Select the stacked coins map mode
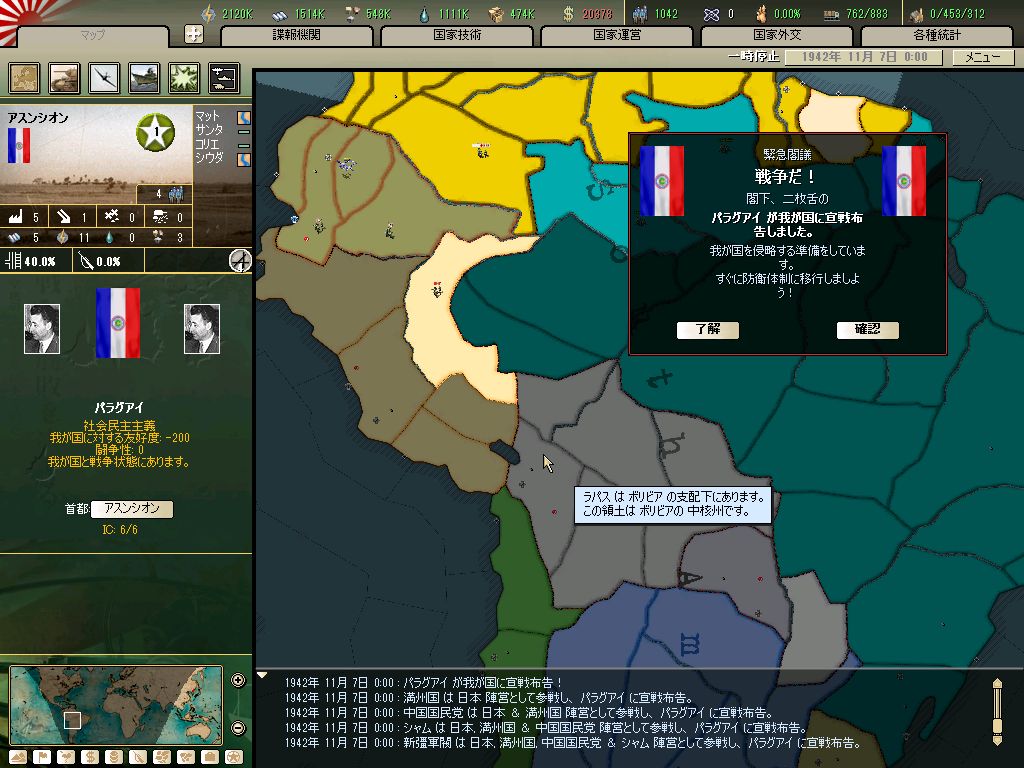 click(x=114, y=757)
